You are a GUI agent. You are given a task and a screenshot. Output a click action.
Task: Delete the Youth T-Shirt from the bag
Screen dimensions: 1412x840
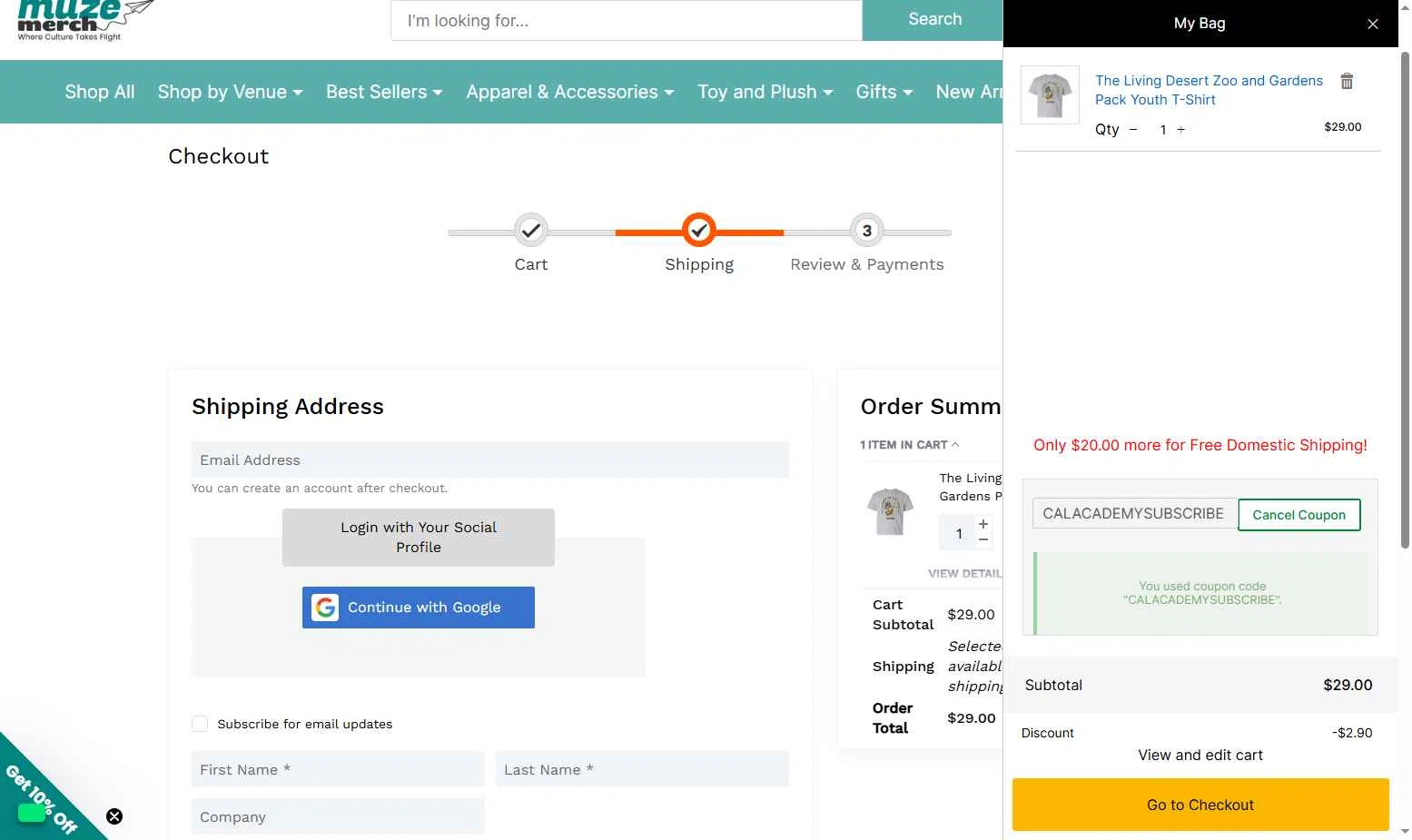(1347, 82)
